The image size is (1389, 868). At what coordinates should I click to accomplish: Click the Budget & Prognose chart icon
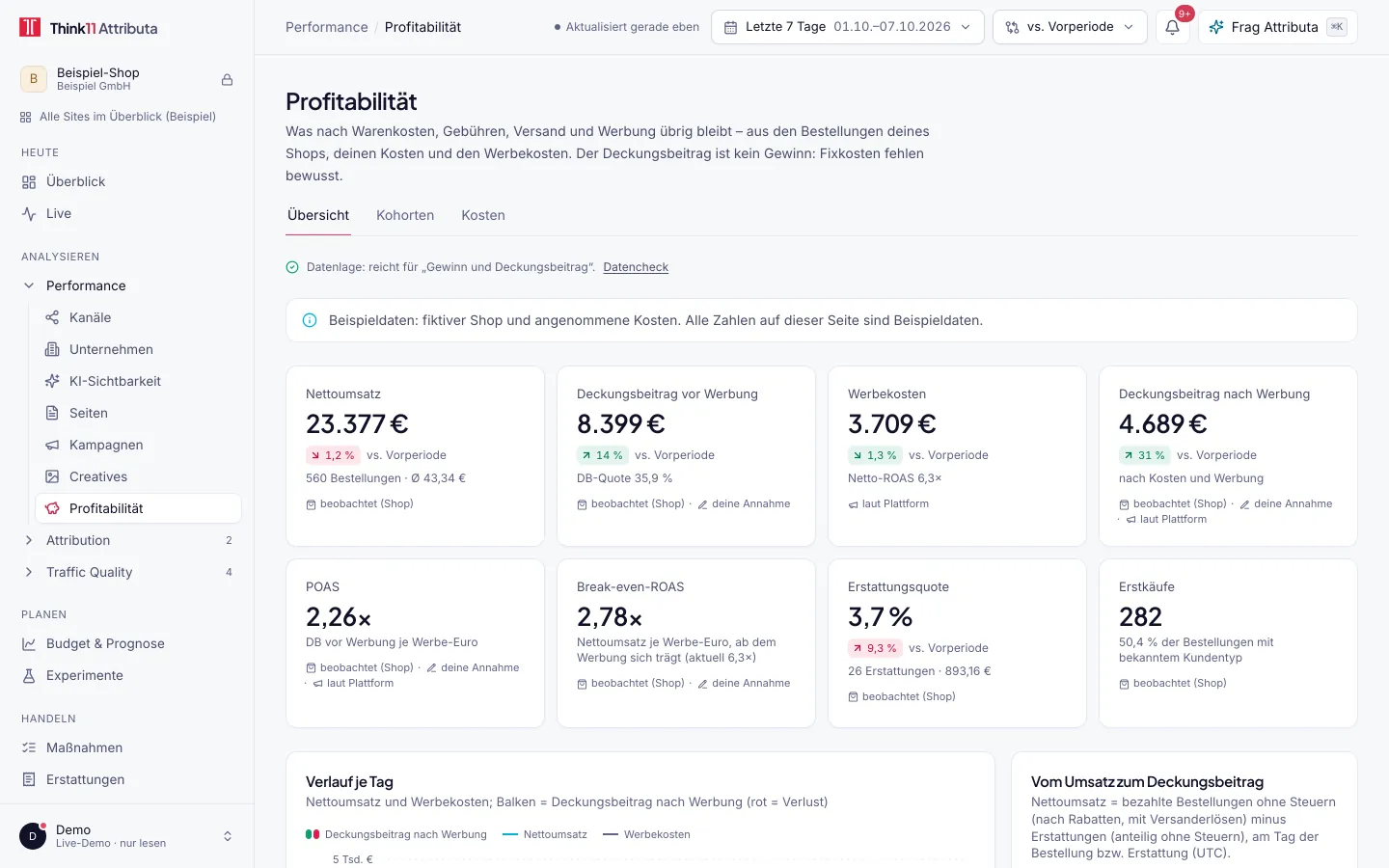29,643
